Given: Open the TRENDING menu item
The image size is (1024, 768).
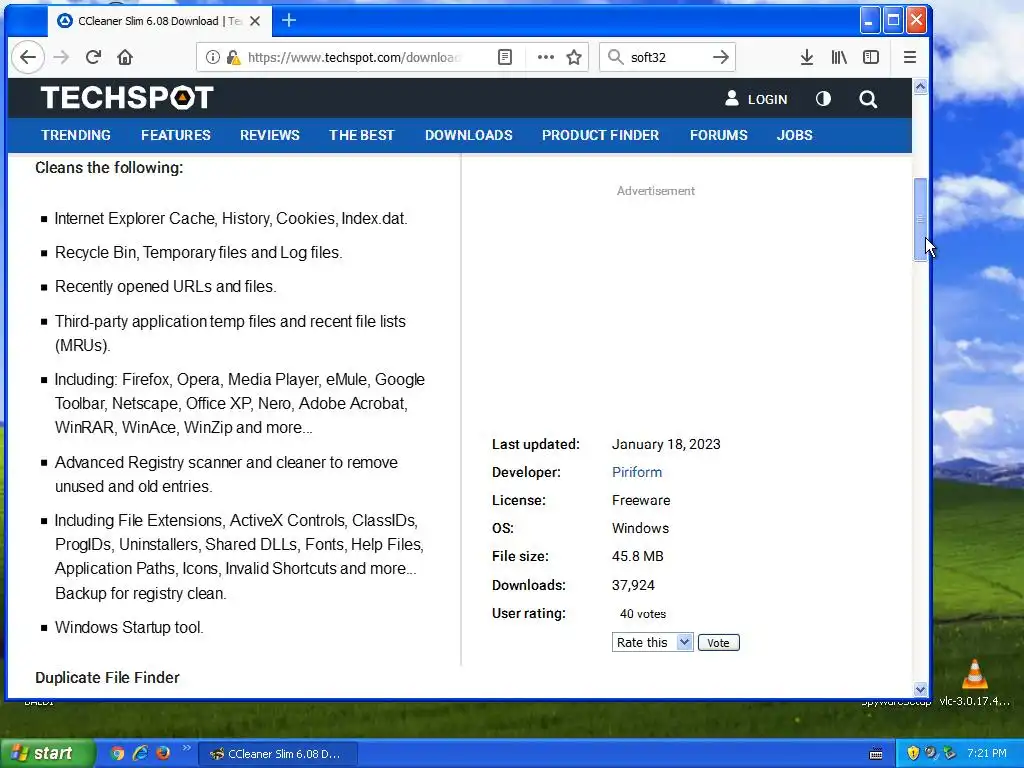Looking at the screenshot, I should (76, 135).
